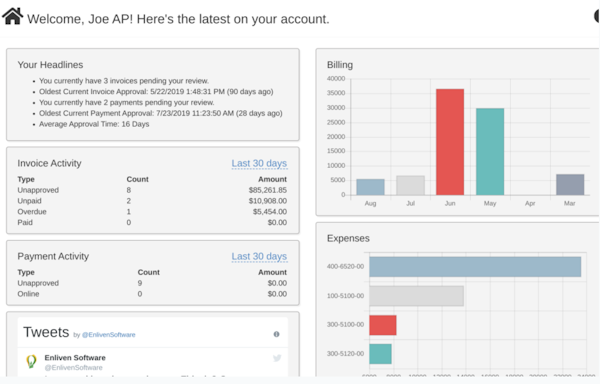The image size is (600, 384).
Task: Click the Overdue row in Invoice Activity
Action: (x=152, y=212)
